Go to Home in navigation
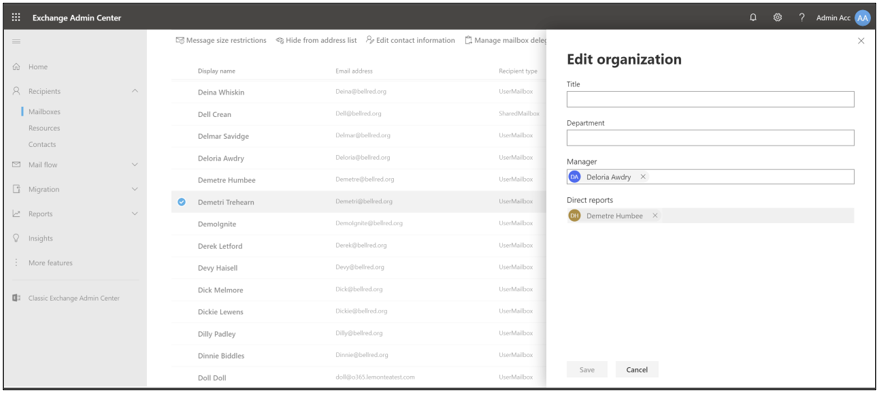 click(38, 67)
